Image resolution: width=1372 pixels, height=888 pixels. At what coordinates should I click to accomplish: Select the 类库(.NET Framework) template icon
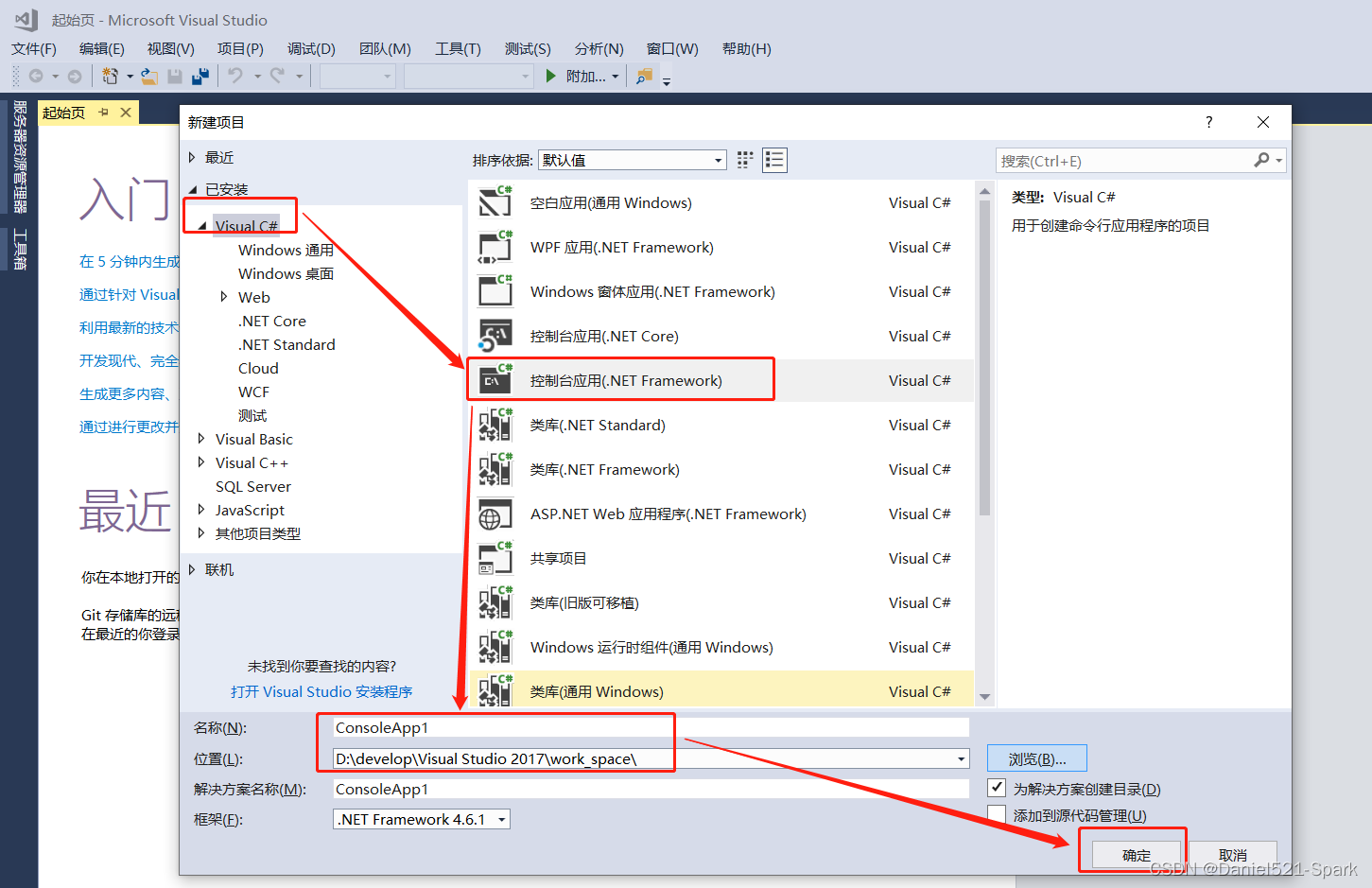click(495, 468)
